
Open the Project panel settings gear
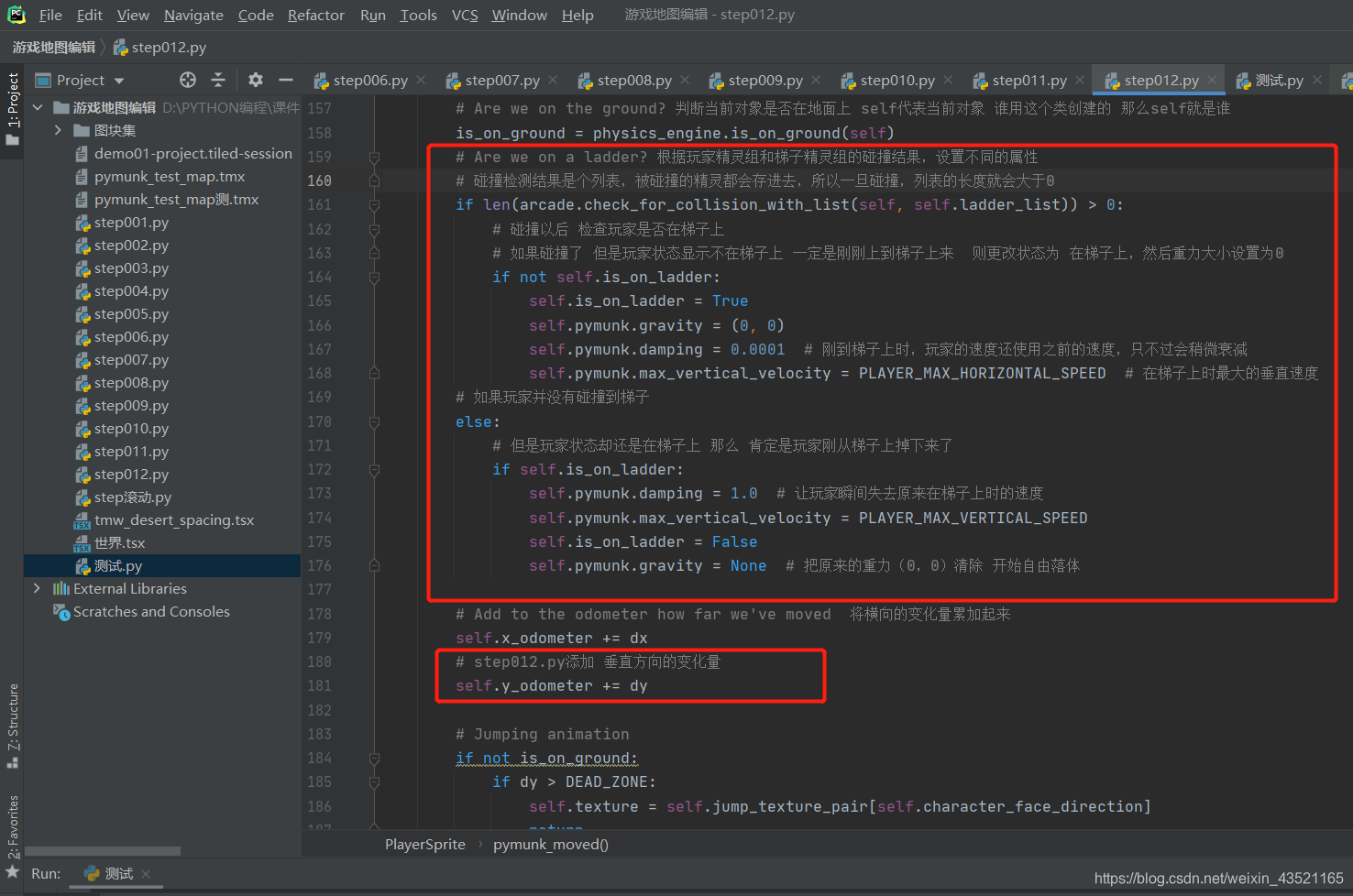(256, 80)
